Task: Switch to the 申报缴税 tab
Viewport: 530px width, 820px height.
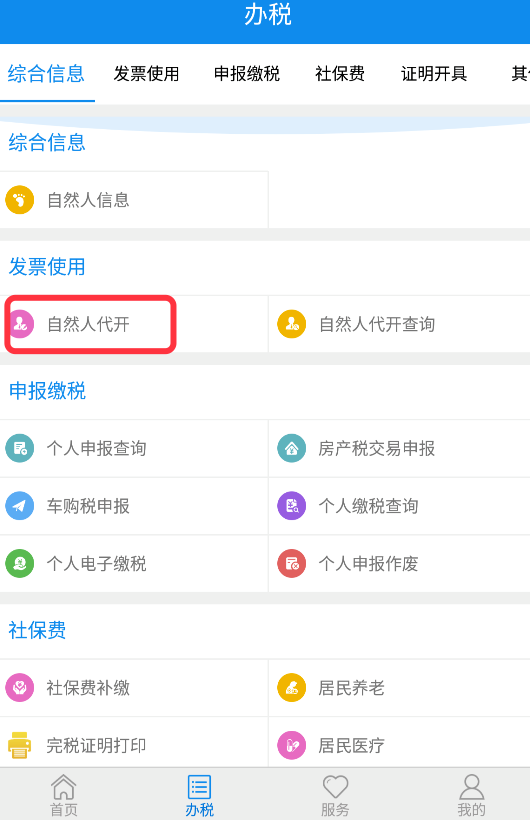Action: point(247,74)
